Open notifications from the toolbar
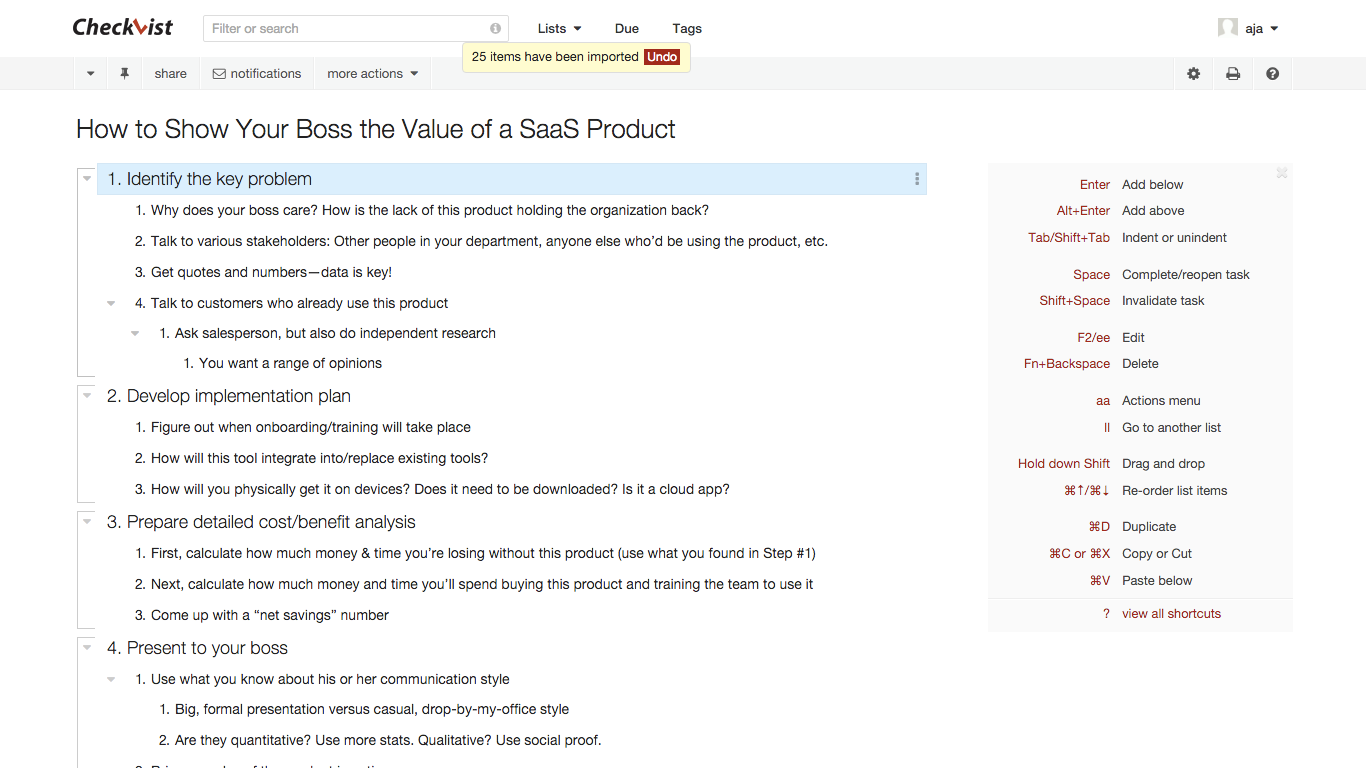Screen dimensions: 1366x768 (257, 73)
